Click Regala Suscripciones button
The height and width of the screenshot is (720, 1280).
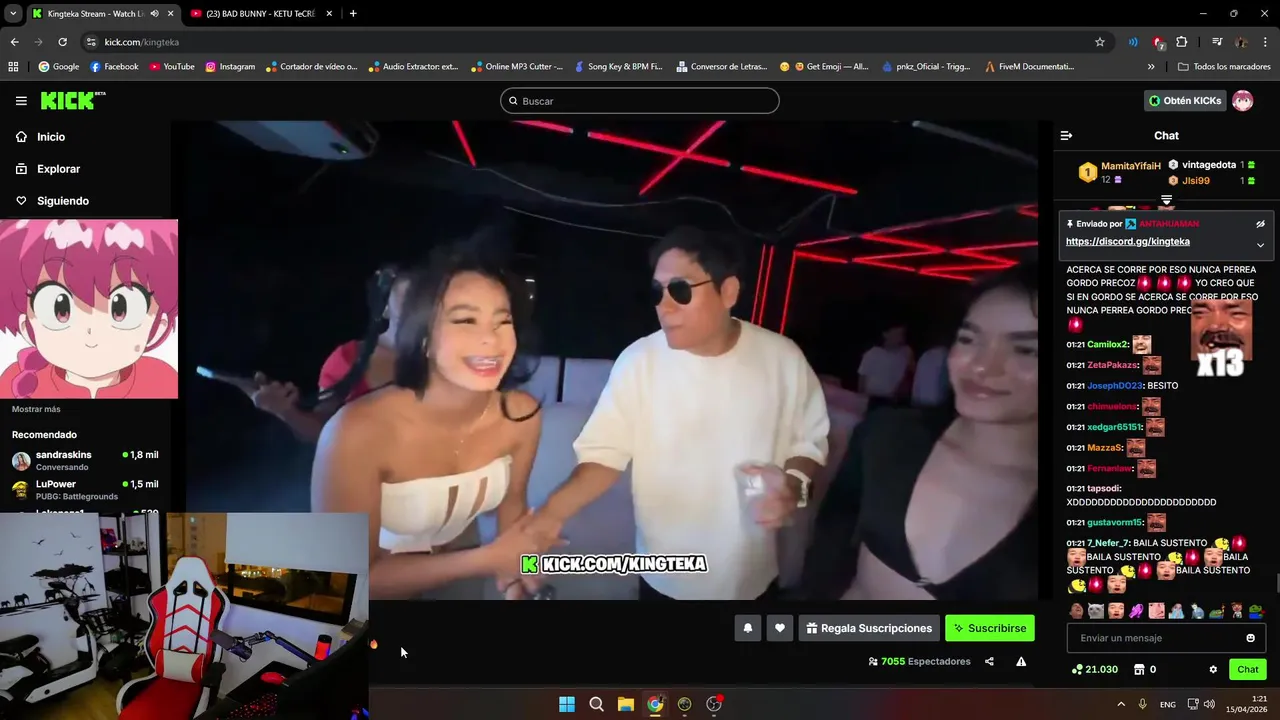tap(869, 628)
